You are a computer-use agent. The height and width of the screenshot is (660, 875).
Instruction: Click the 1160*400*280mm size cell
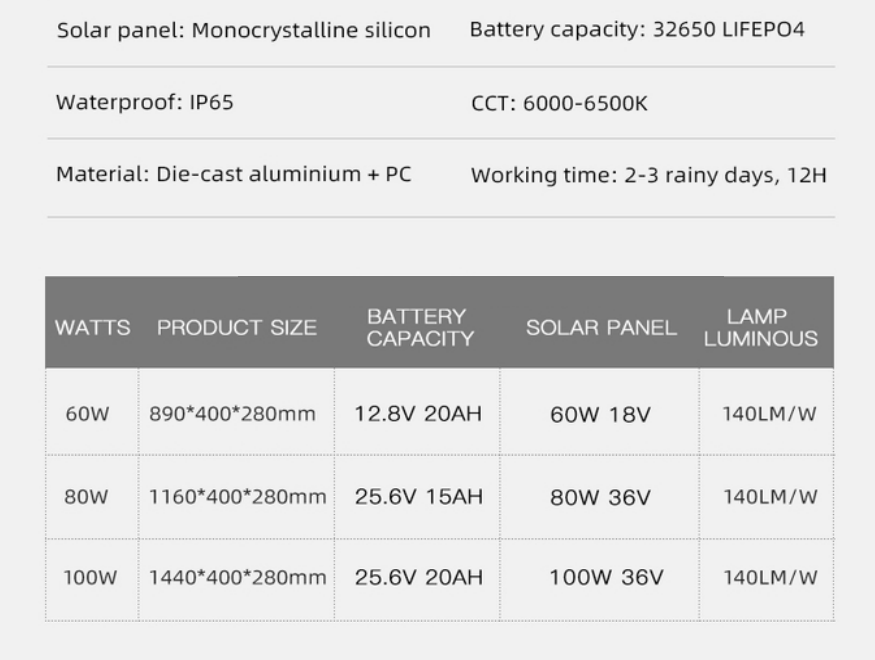pos(238,497)
